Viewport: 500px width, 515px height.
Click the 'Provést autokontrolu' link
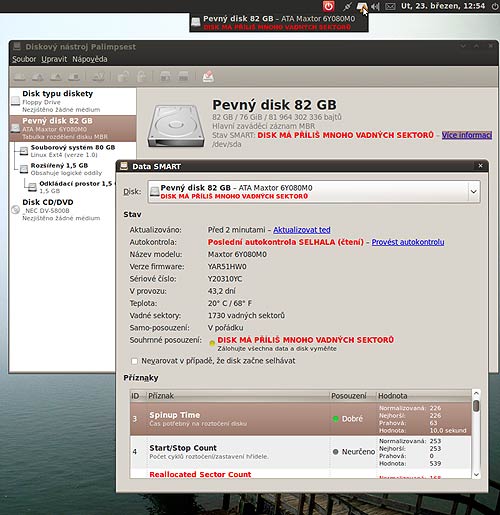(408, 242)
